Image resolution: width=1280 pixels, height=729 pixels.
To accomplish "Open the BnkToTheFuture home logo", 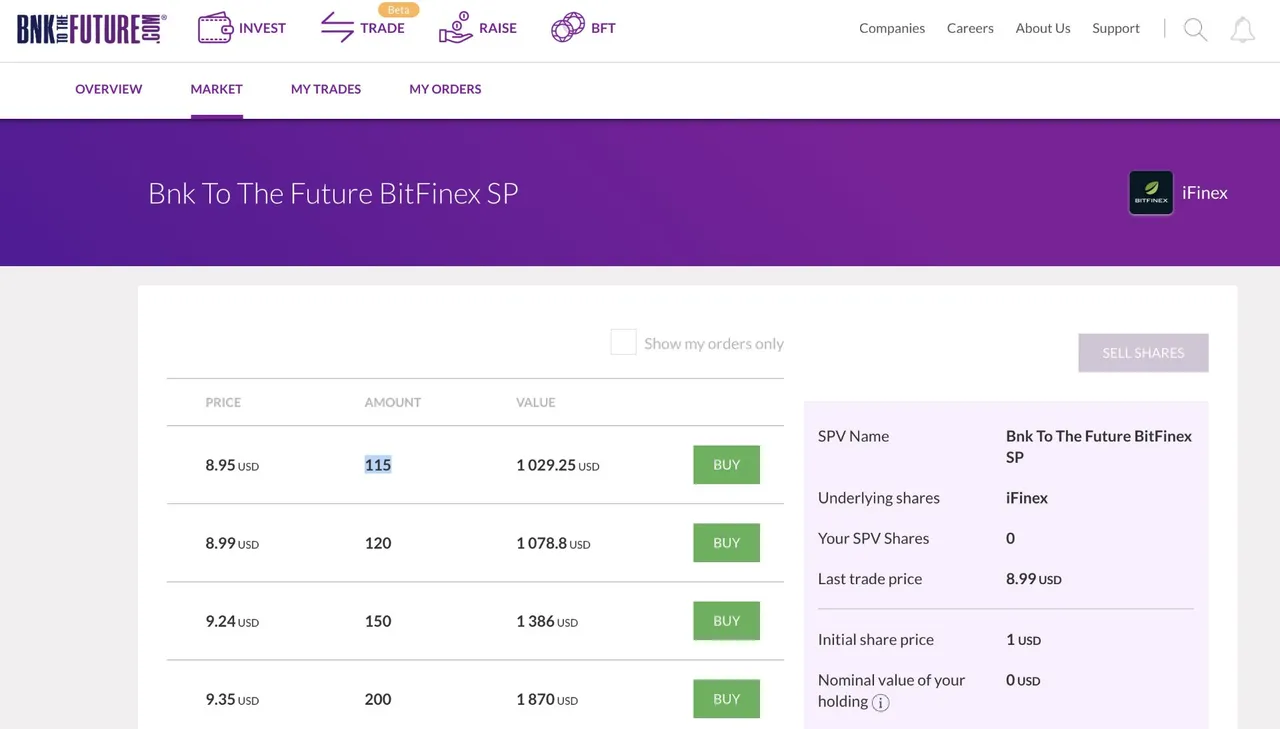I will (x=91, y=28).
